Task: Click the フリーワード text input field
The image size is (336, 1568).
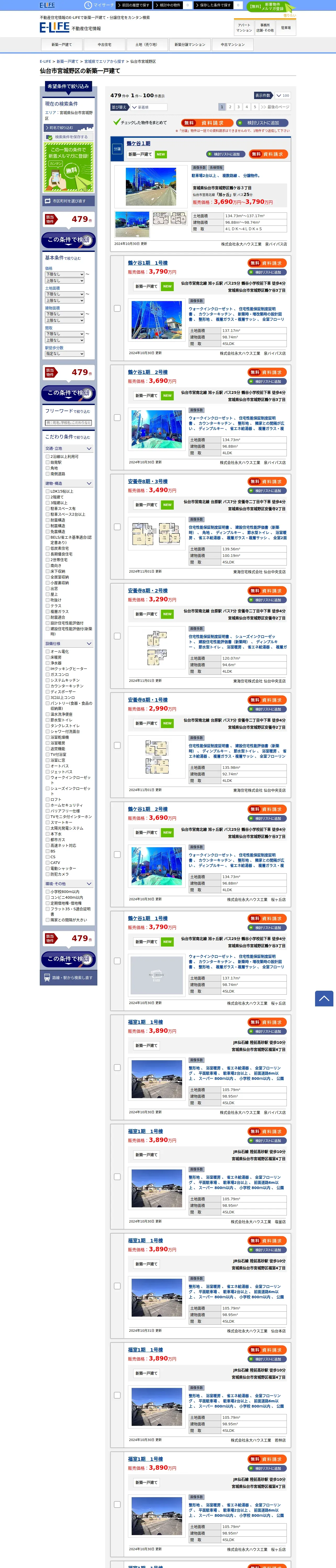Action: click(x=68, y=422)
